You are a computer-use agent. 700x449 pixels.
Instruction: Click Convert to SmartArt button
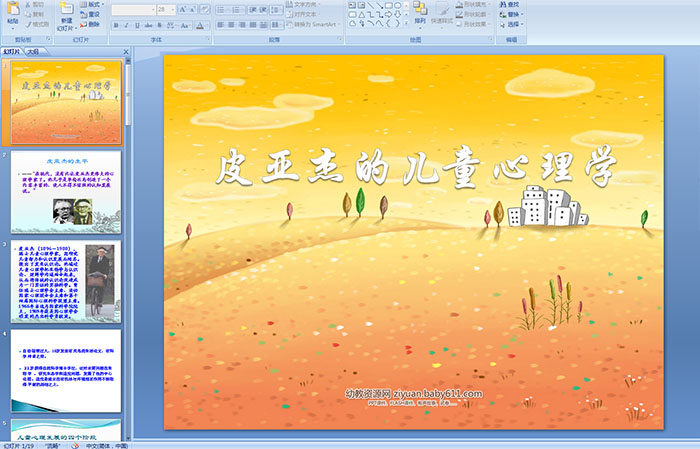coord(313,25)
